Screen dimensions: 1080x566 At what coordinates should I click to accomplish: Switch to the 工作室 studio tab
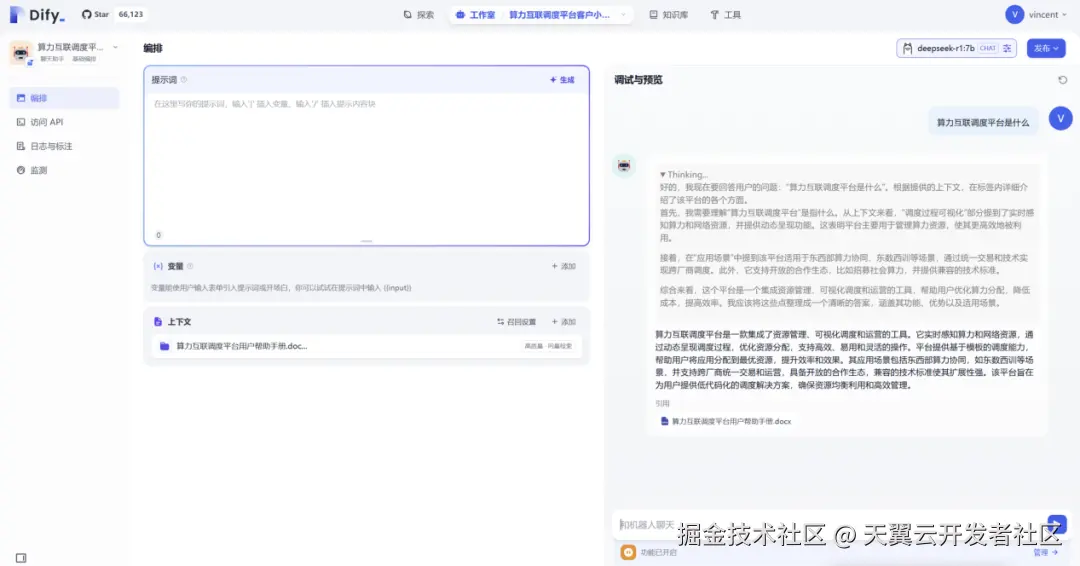475,14
